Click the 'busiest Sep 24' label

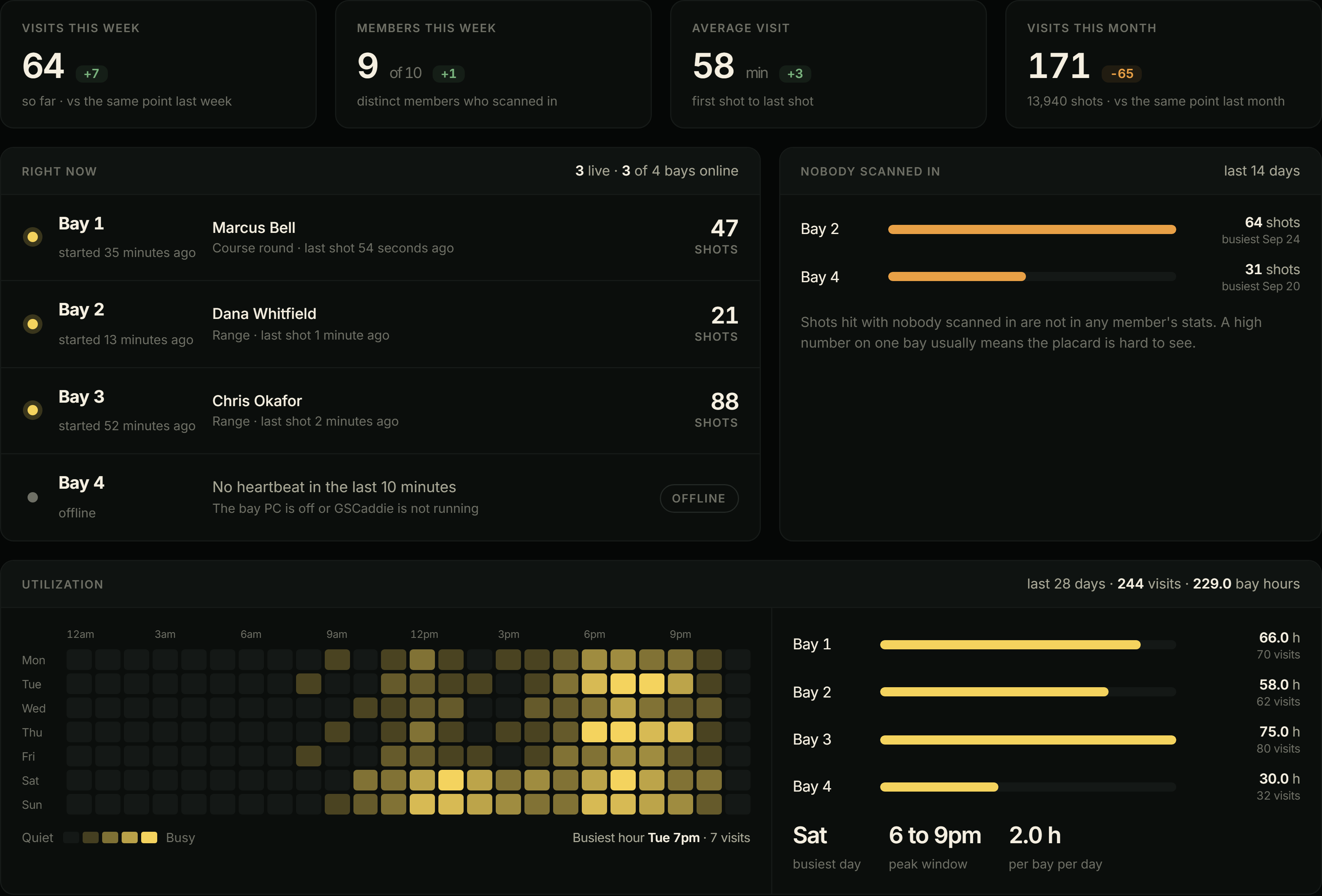(1260, 239)
